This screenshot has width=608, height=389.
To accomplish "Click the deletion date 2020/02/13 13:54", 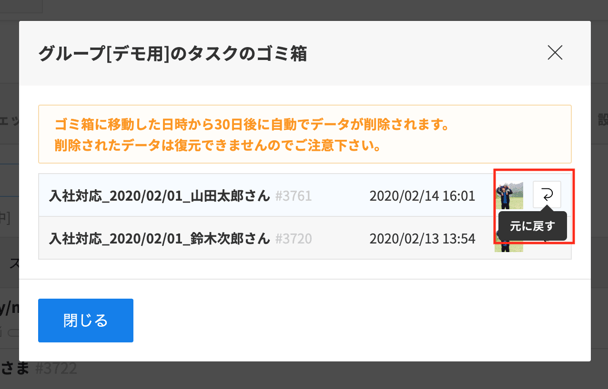I will click(422, 239).
